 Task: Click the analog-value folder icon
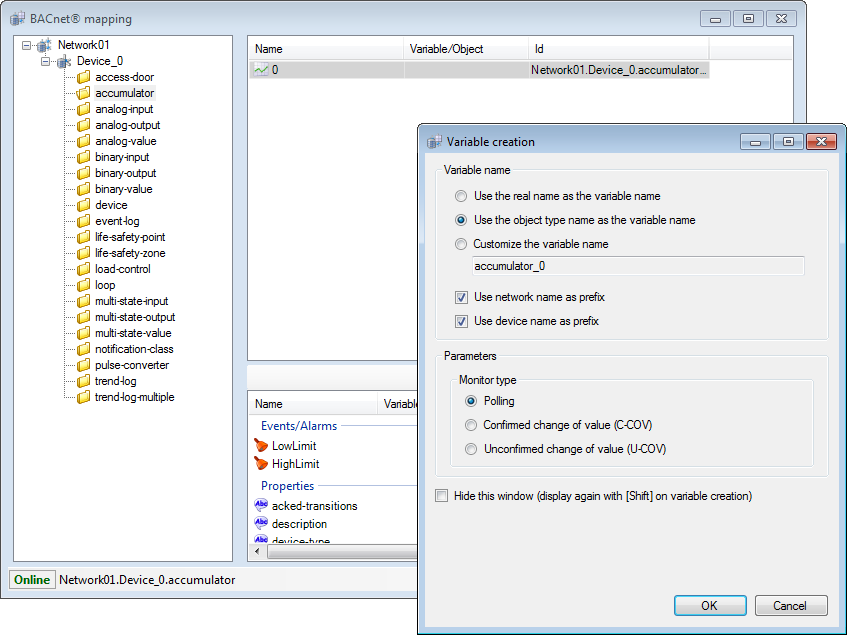click(x=83, y=141)
